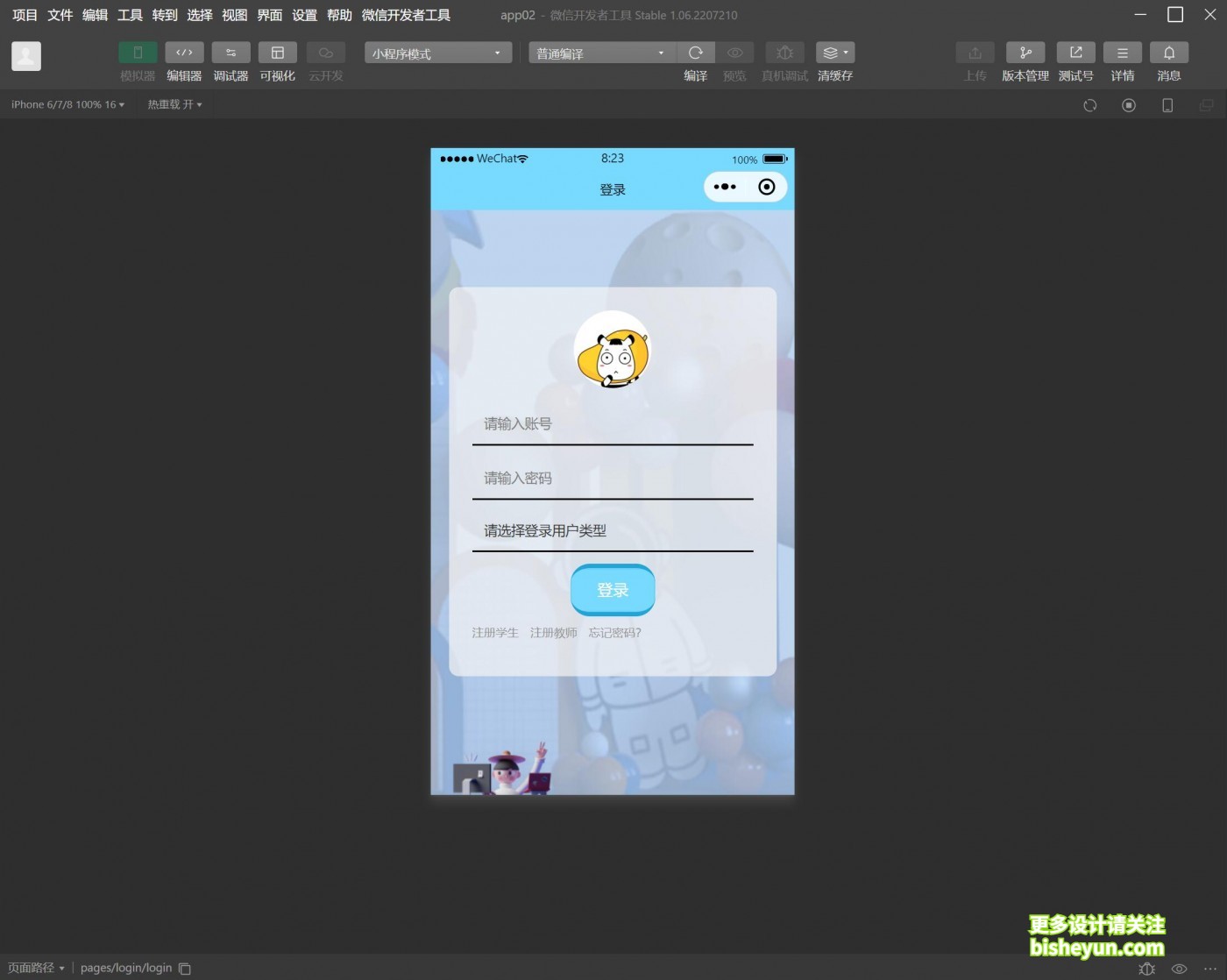Open the 热重载 hot reload dropdown

point(174,104)
